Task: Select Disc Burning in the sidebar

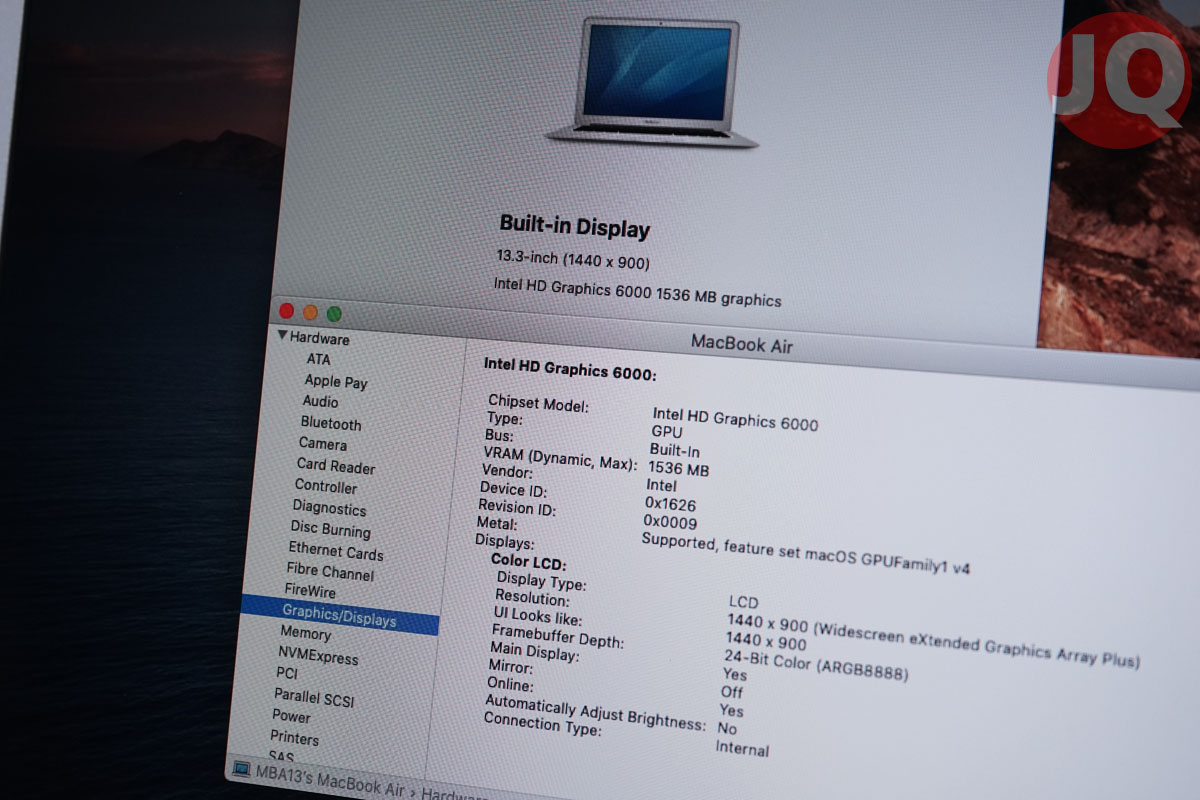Action: coord(330,529)
